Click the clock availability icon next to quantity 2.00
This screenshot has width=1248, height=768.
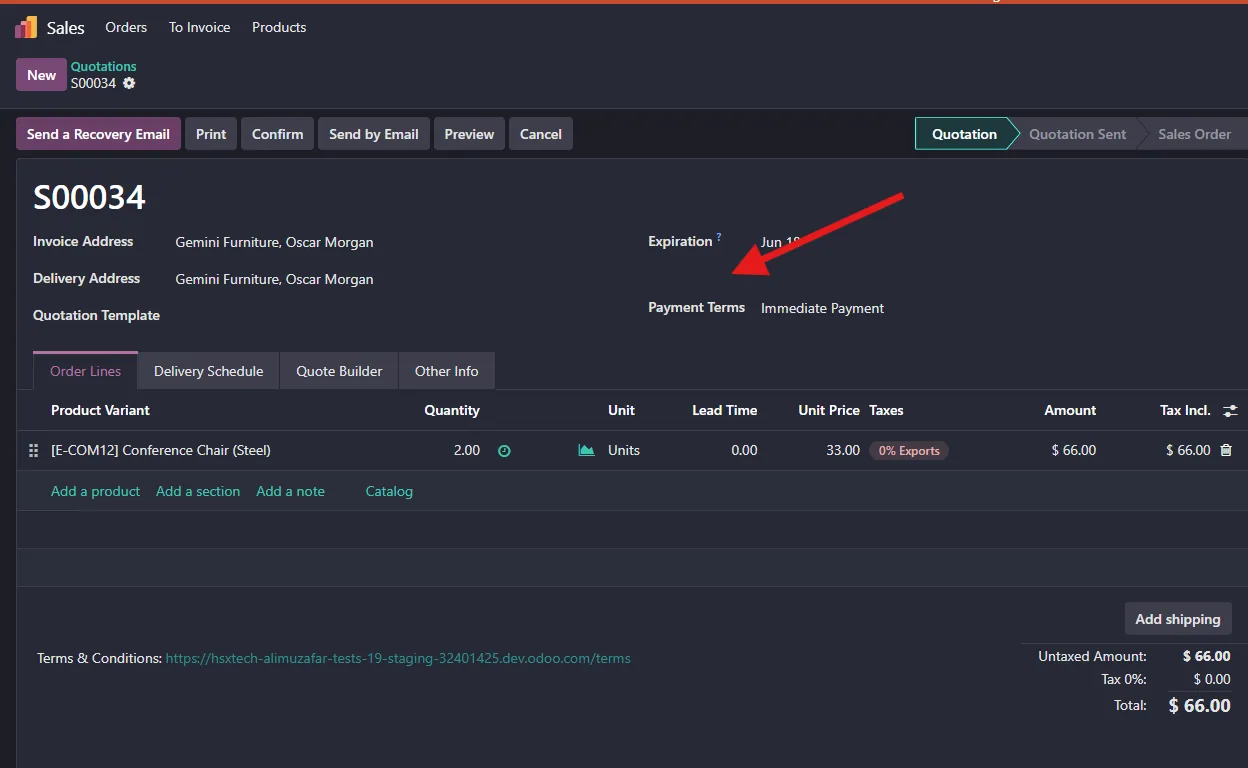click(x=504, y=451)
